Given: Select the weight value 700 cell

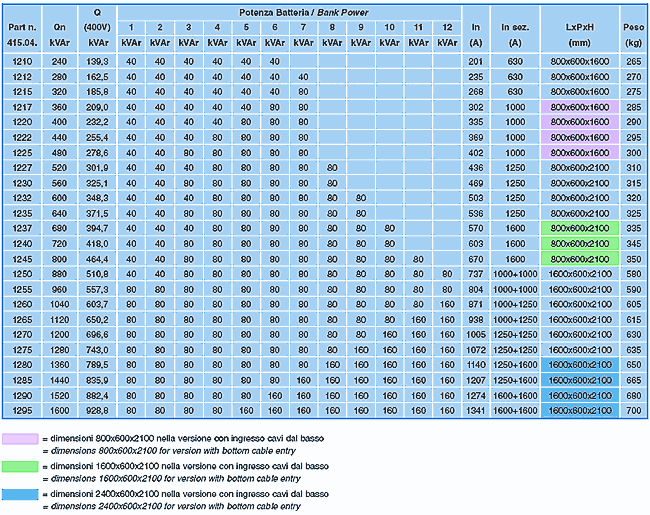Looking at the screenshot, I should (633, 411).
